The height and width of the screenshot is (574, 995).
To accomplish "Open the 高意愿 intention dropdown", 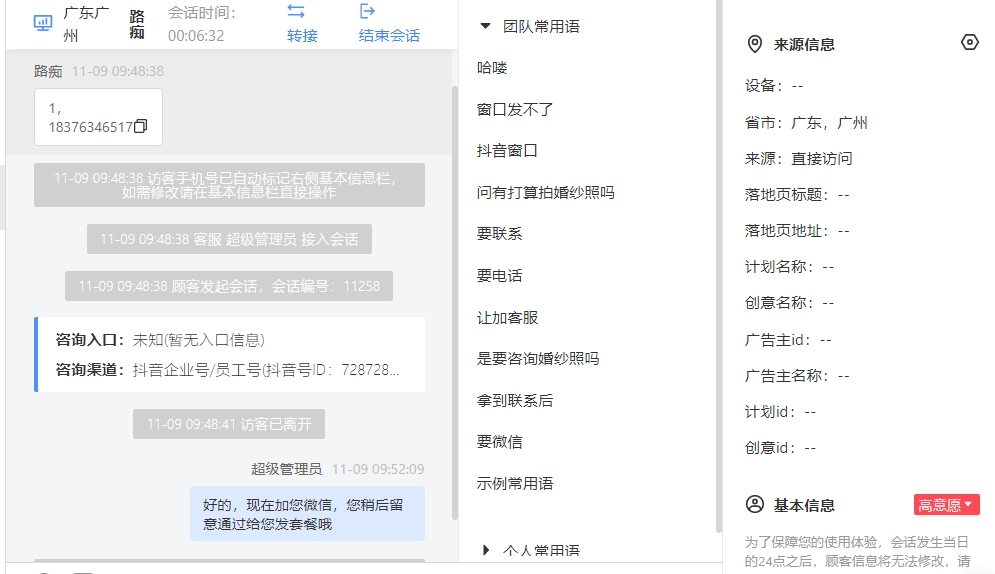I will pos(947,505).
